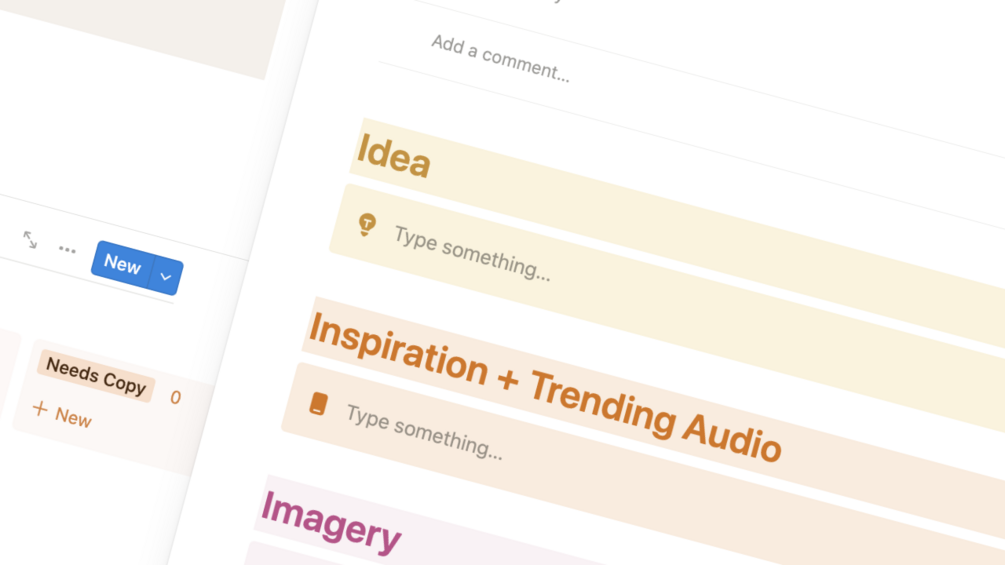The height and width of the screenshot is (565, 1005).
Task: Click the blue New button
Action: pos(122,263)
